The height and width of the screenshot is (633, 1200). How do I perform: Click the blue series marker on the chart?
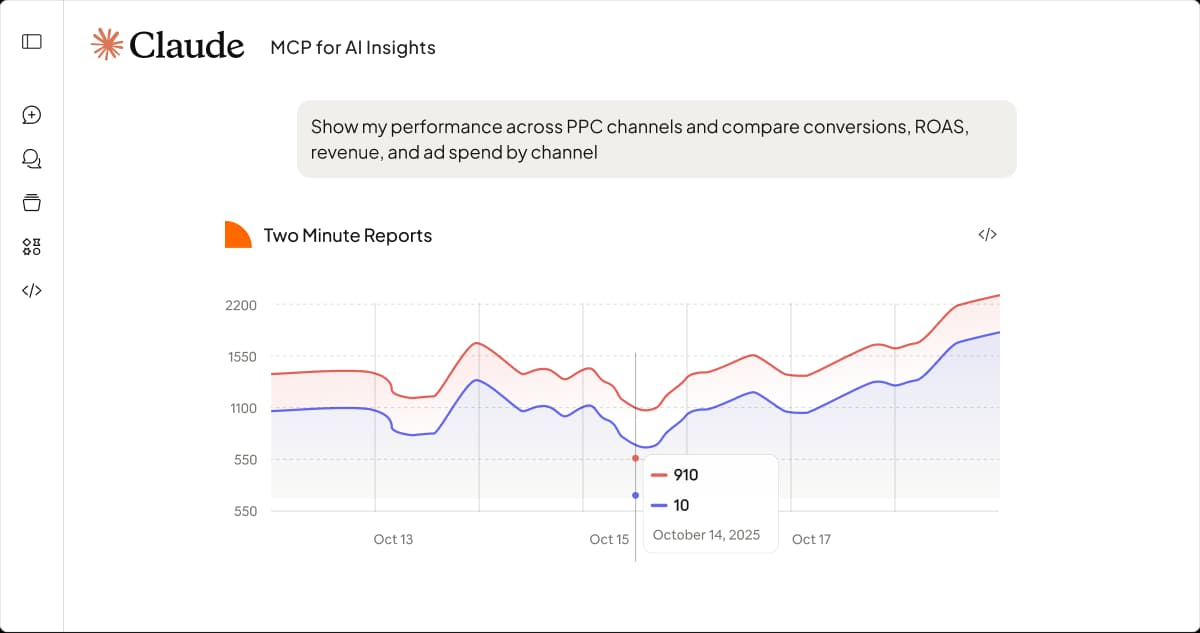pyautogui.click(x=636, y=494)
